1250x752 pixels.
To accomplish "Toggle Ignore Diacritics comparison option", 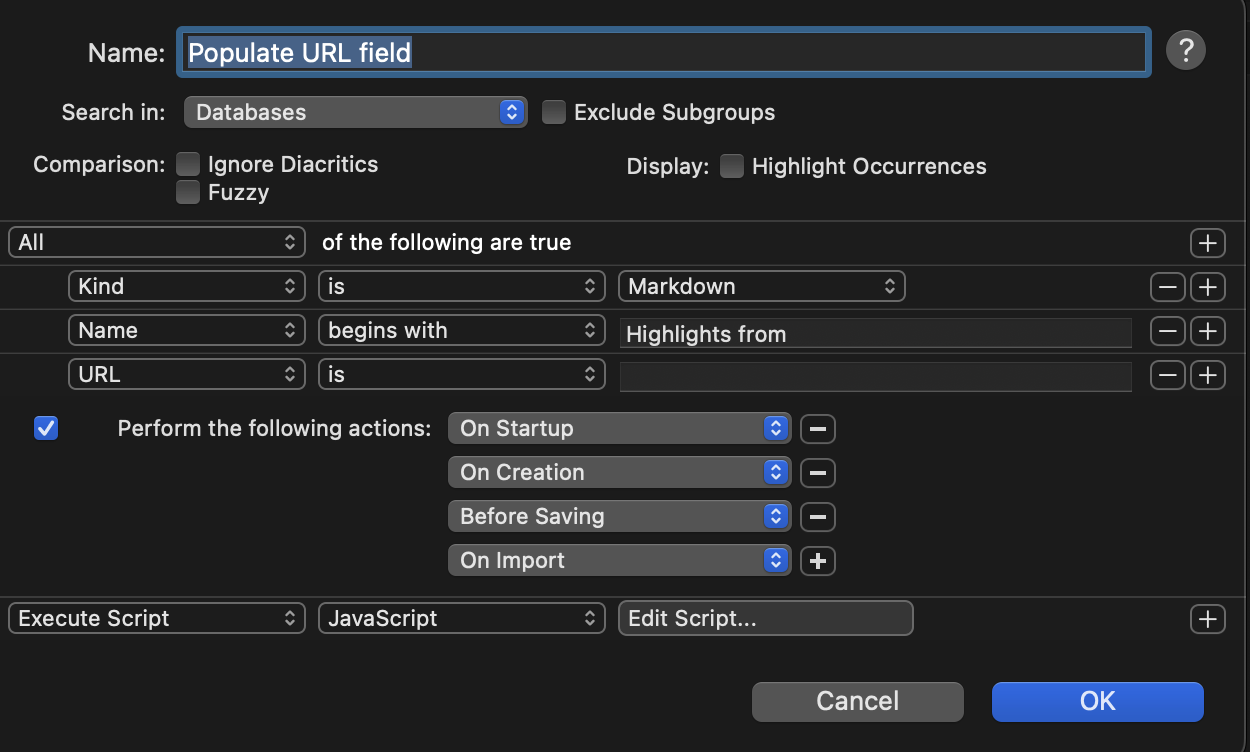I will pos(188,164).
